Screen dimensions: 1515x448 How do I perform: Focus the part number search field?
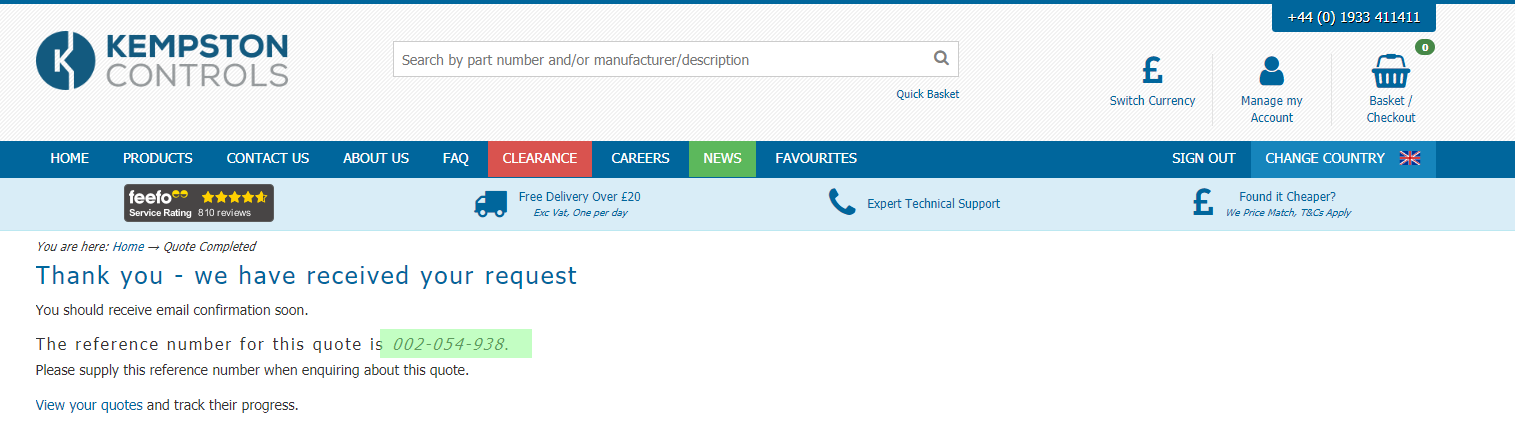point(661,59)
